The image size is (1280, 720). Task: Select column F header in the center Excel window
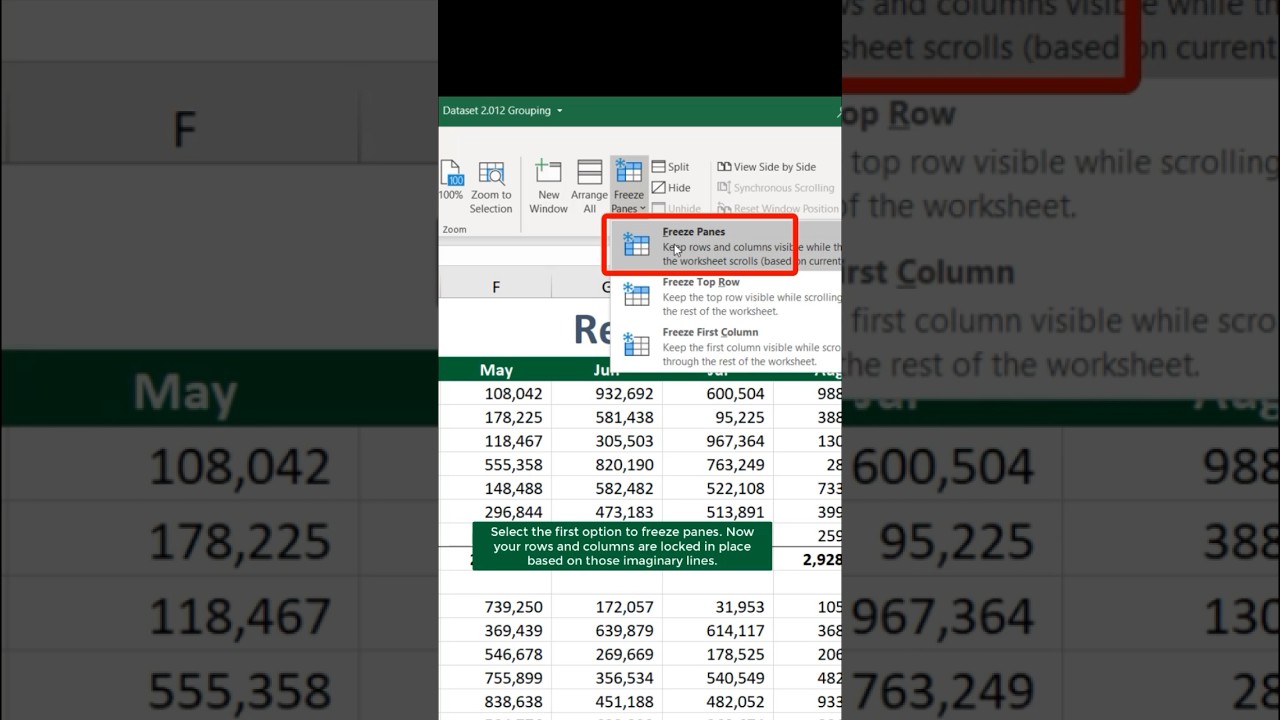click(x=495, y=287)
